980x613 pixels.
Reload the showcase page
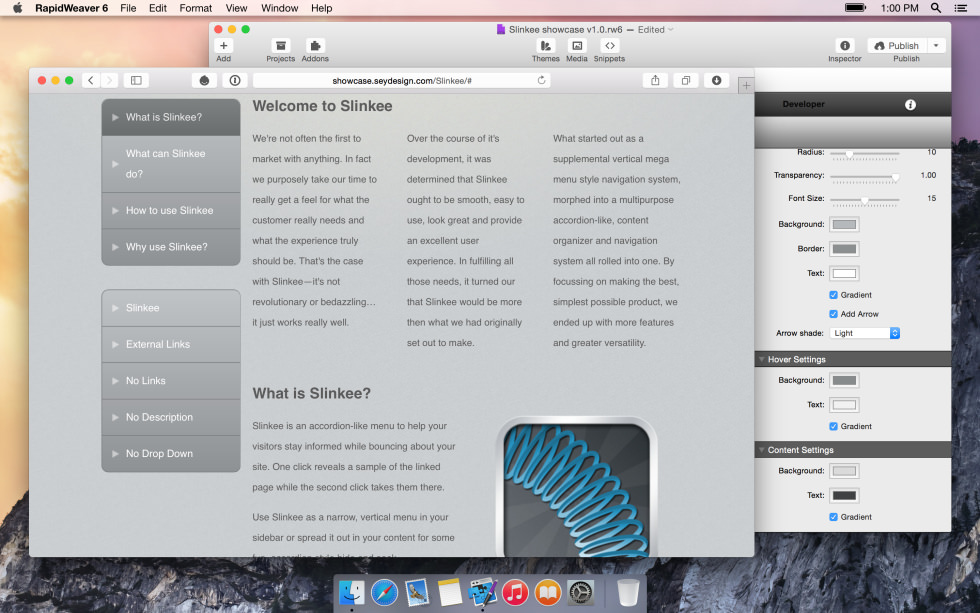[541, 80]
